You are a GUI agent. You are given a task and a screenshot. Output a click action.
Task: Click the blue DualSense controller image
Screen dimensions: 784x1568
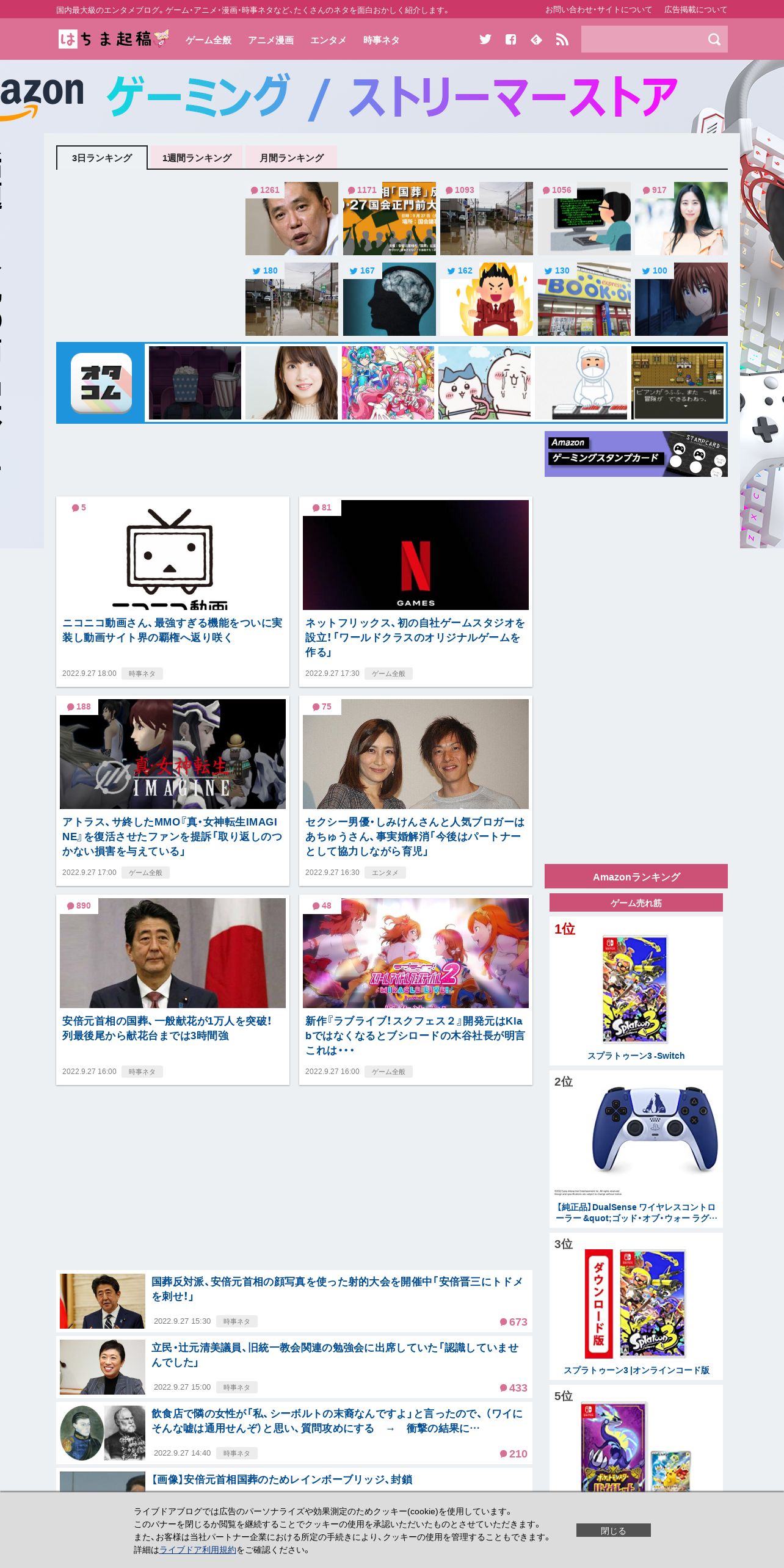pyautogui.click(x=655, y=1130)
